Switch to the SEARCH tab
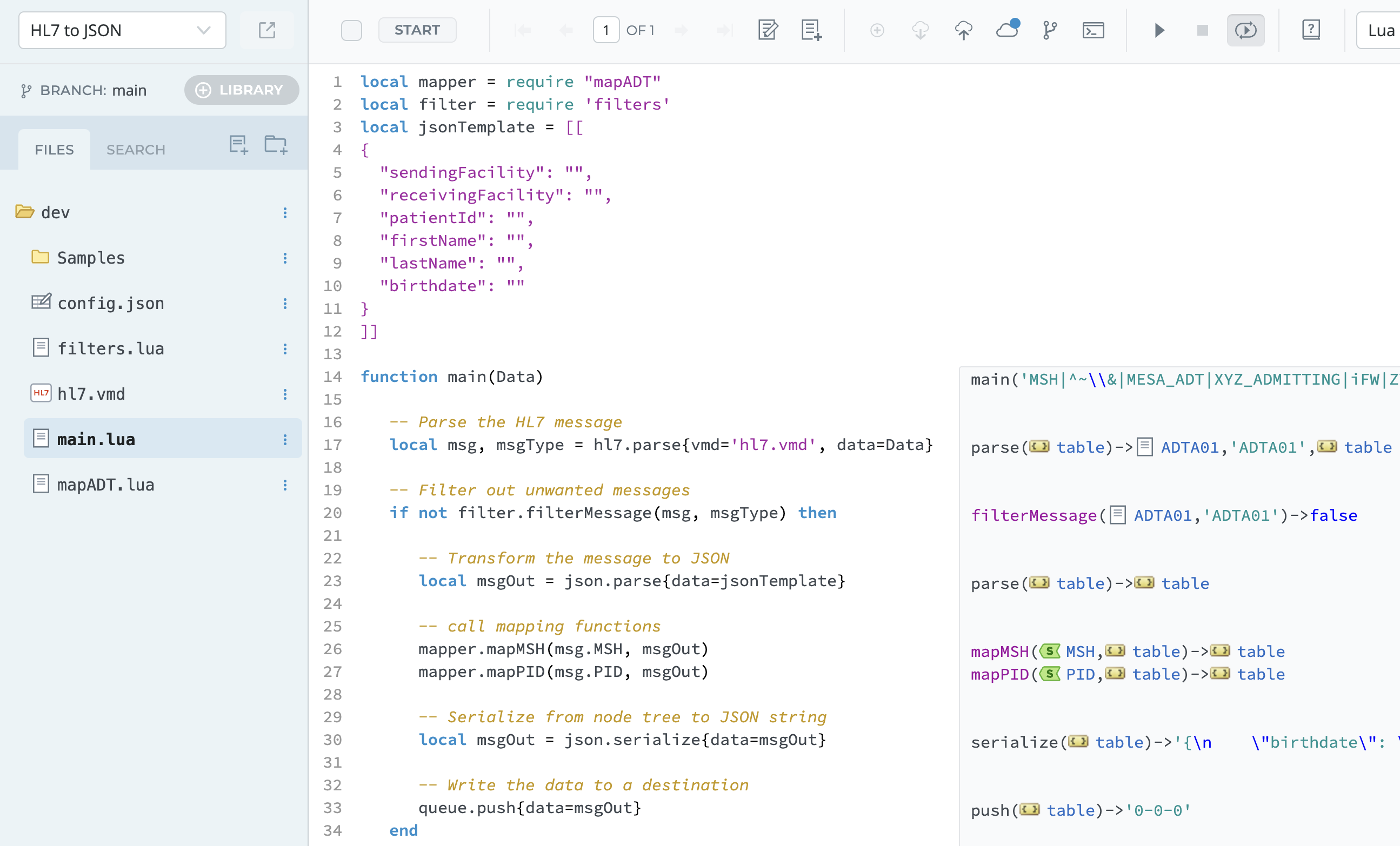1400x846 pixels. tap(136, 150)
